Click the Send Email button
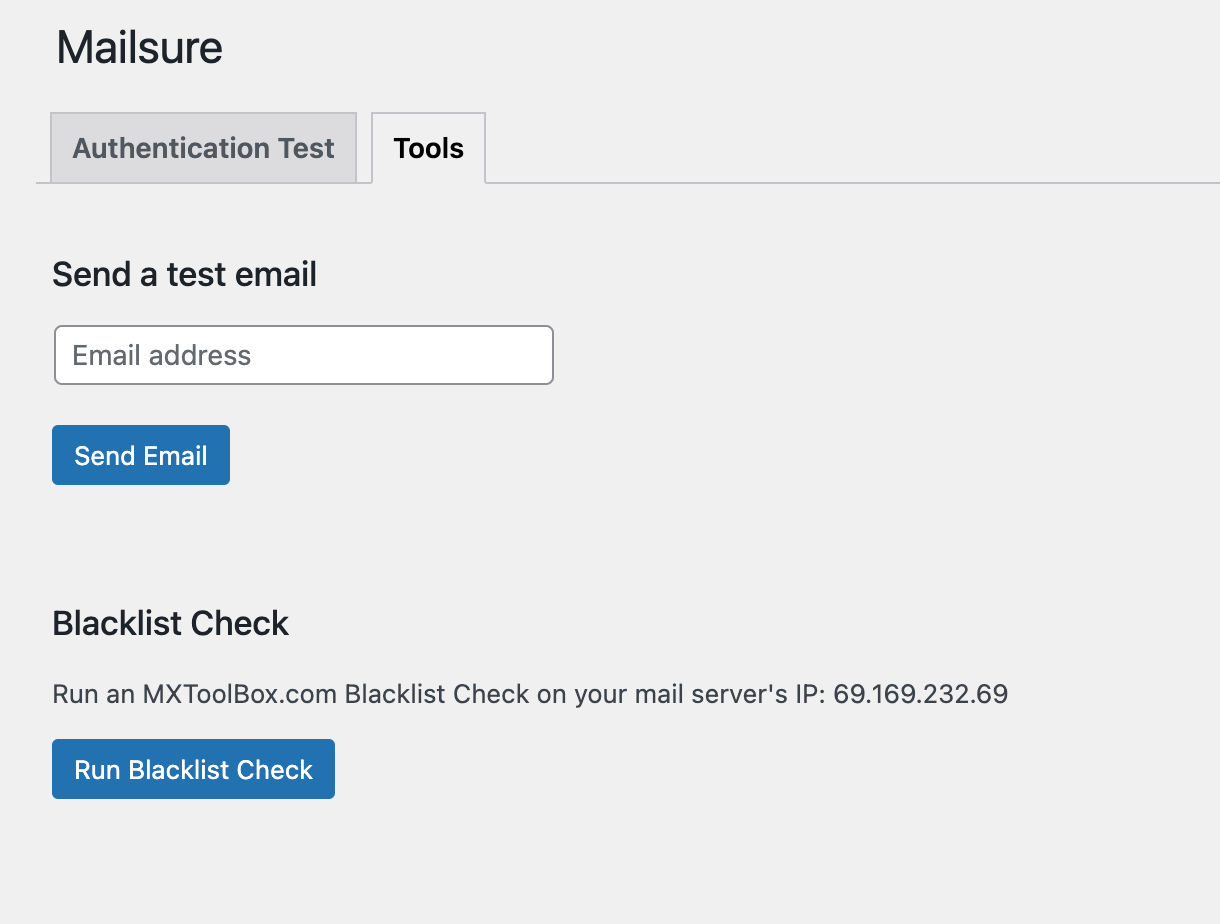The image size is (1220, 924). [x=141, y=455]
